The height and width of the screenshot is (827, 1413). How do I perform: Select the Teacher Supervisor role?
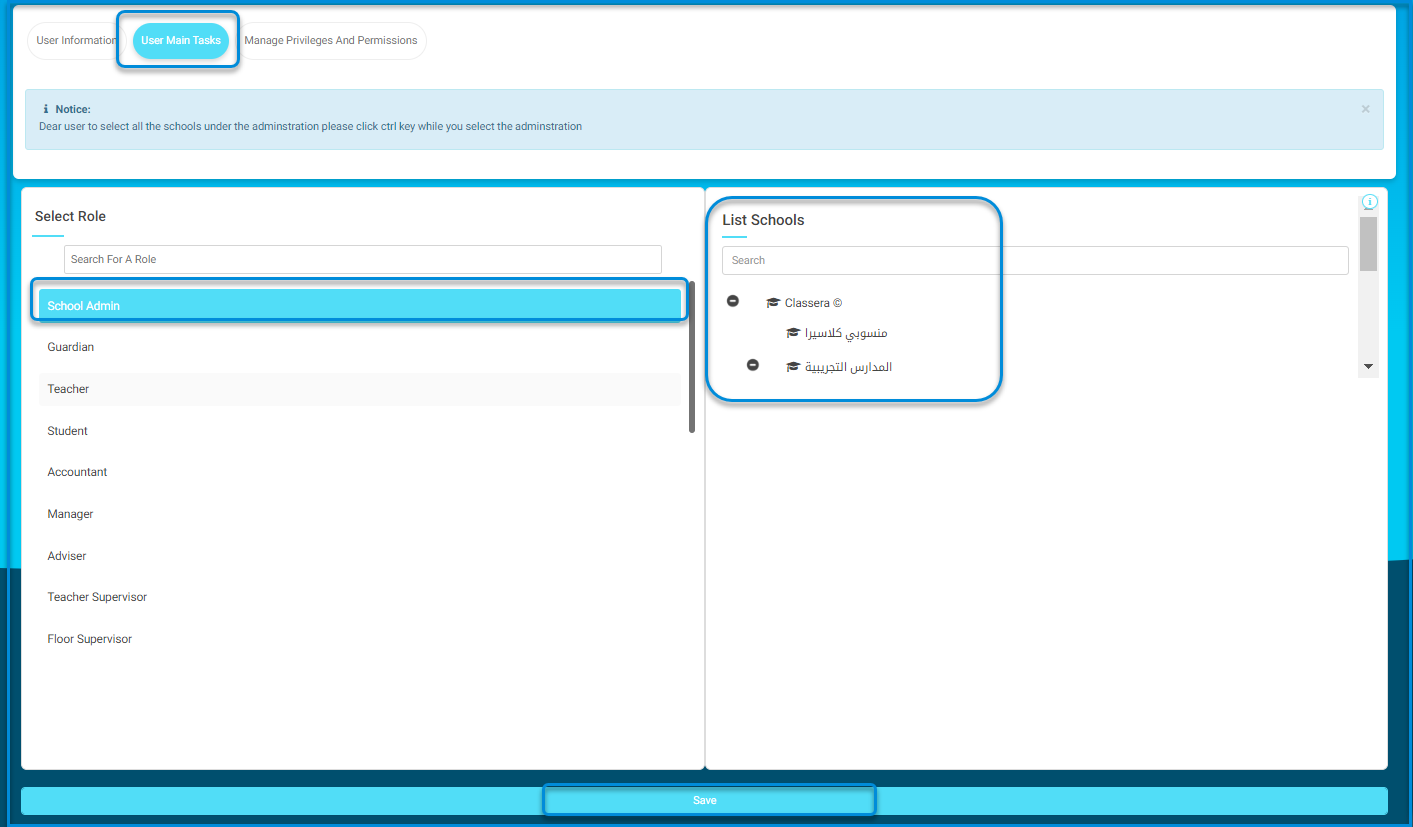click(360, 597)
